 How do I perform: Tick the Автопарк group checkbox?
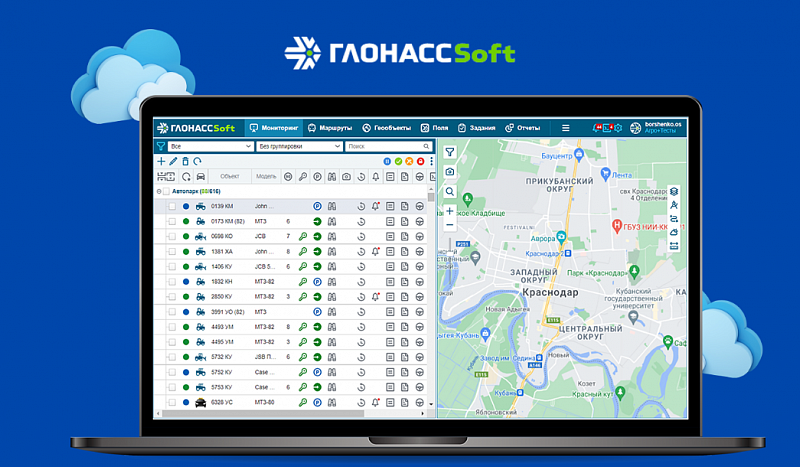click(166, 191)
